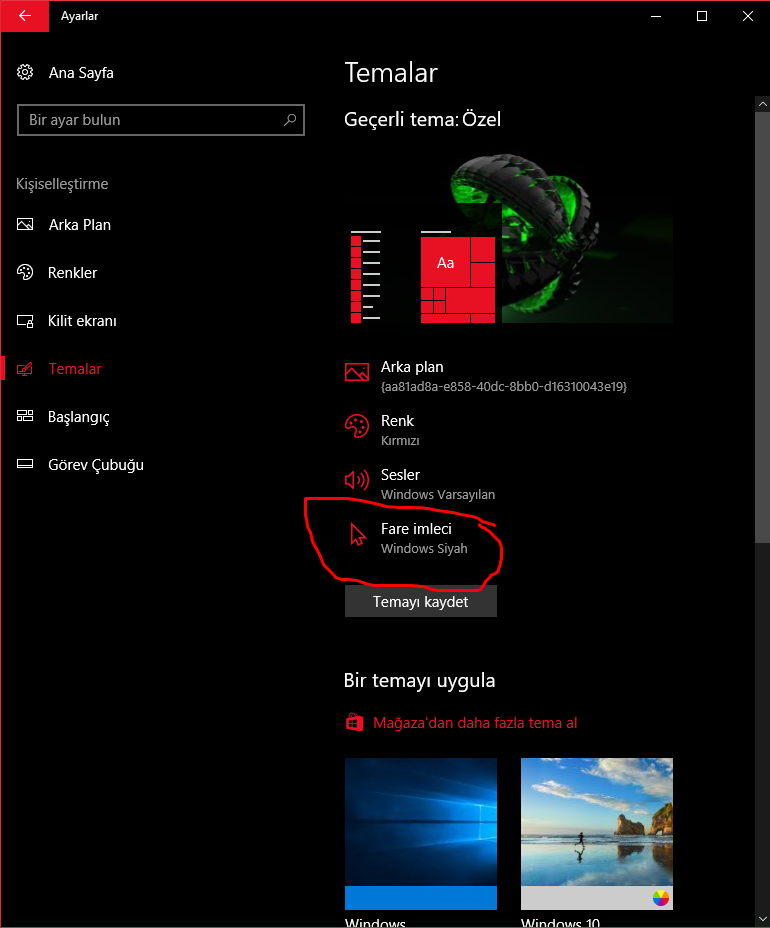
Task: Open the Renk Kırmızı setting label
Action: pyautogui.click(x=400, y=430)
